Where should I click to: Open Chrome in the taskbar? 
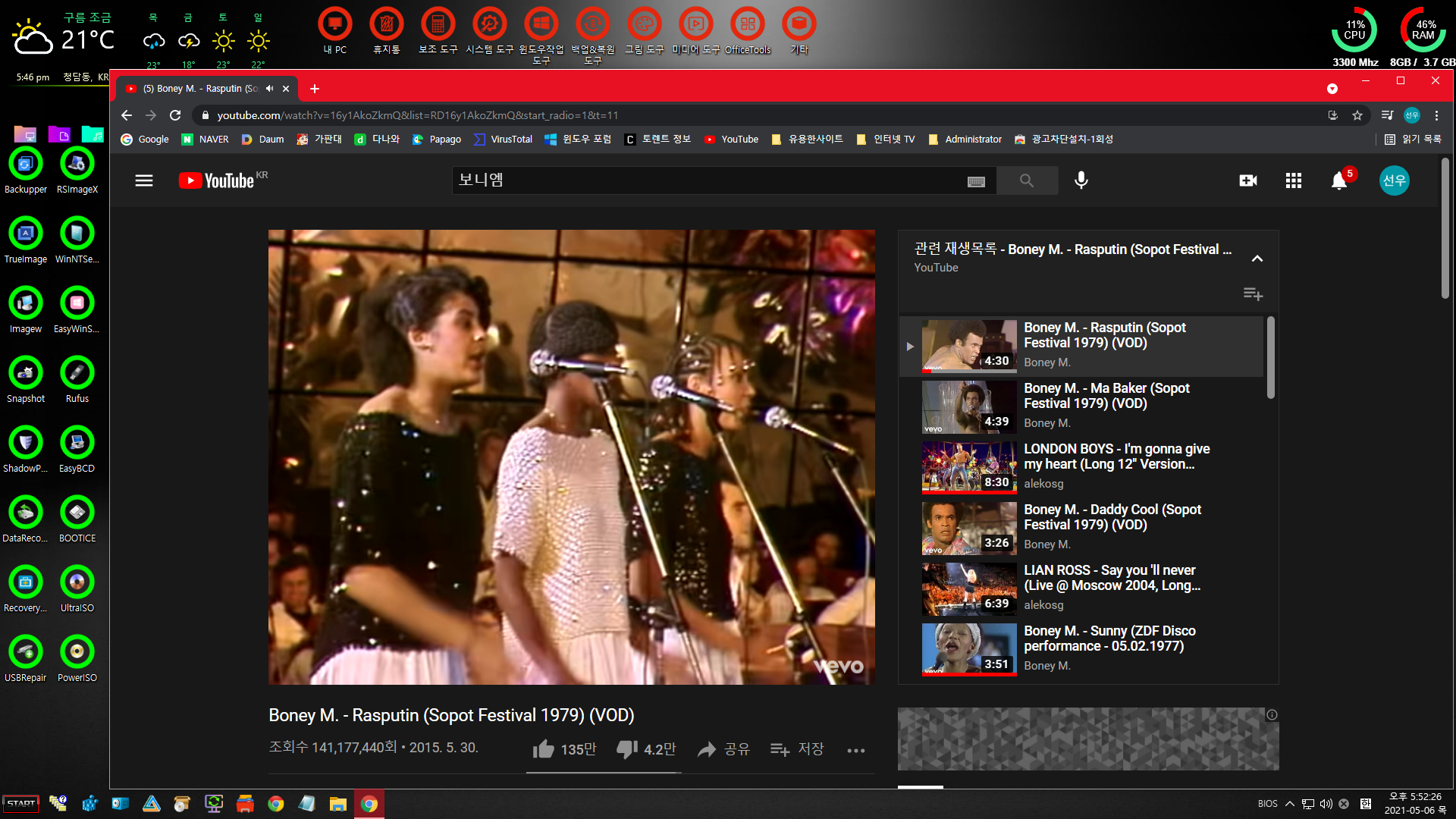(369, 804)
